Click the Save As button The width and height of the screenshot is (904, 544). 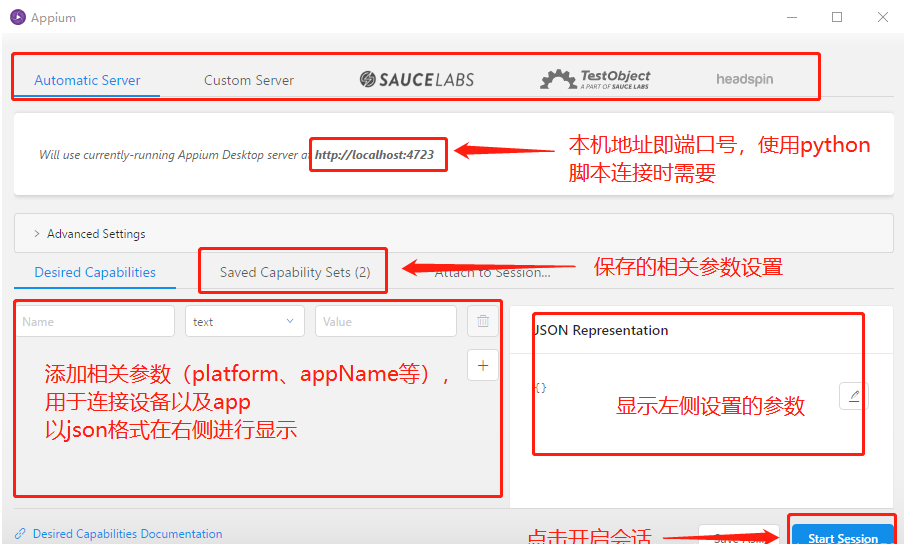tap(739, 536)
